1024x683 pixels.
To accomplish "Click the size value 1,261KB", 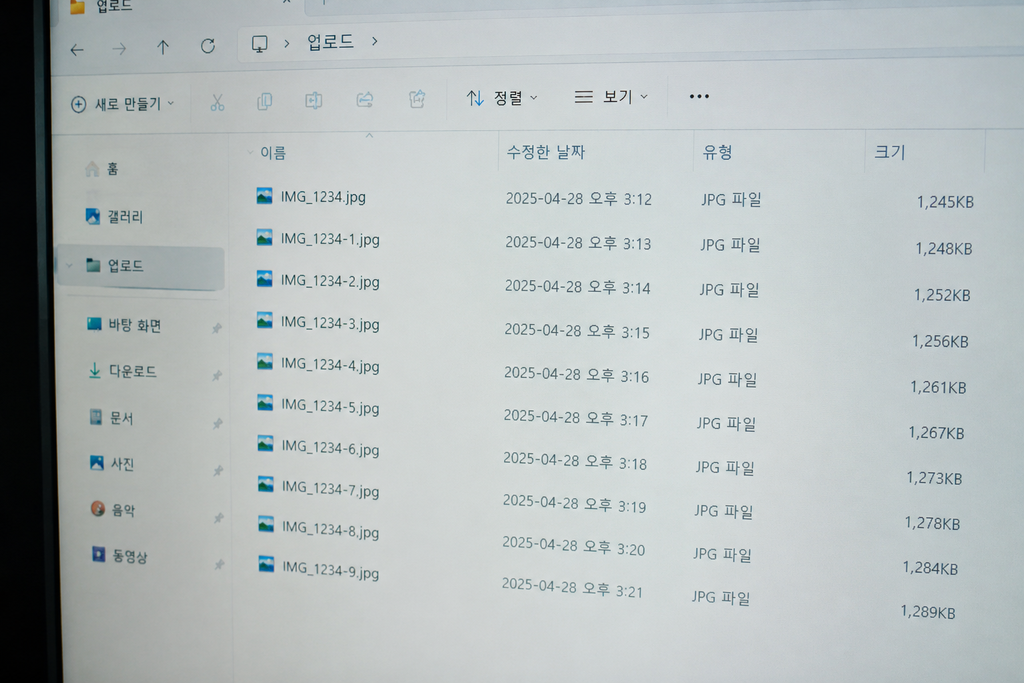I will point(938,387).
